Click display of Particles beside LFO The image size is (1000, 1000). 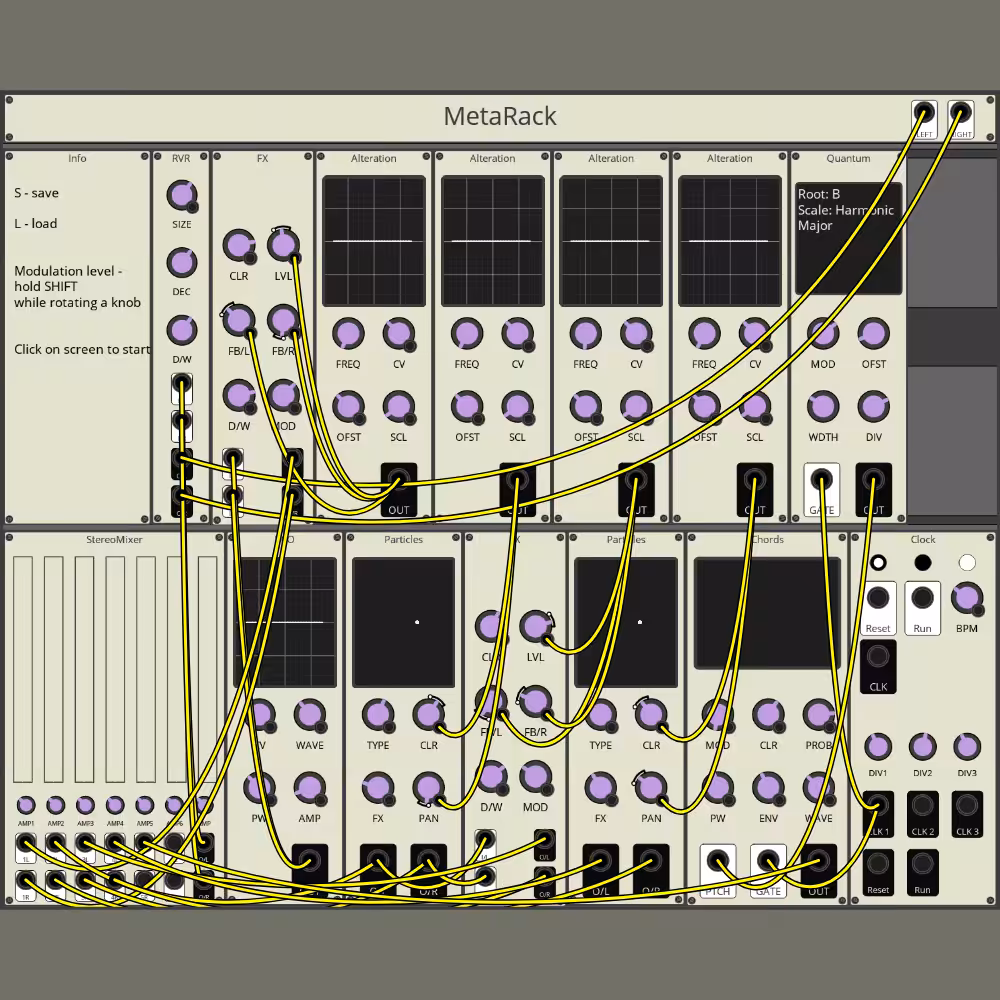[x=403, y=622]
